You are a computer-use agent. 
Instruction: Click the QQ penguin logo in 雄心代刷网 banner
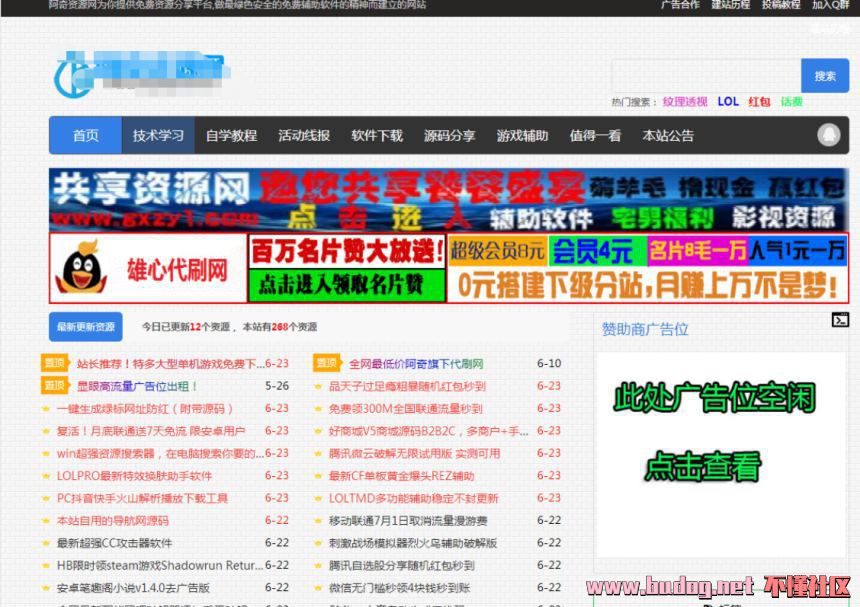point(81,268)
